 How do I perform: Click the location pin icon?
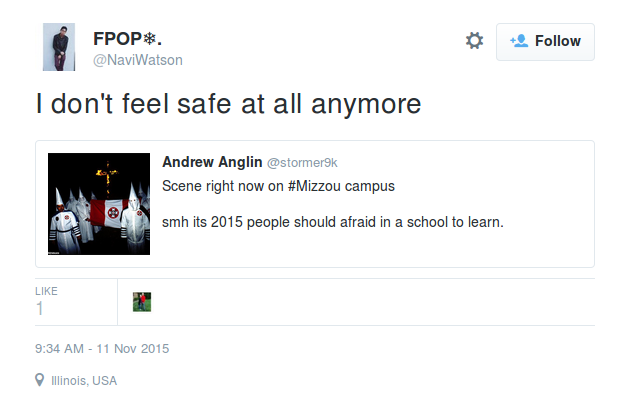[40, 380]
